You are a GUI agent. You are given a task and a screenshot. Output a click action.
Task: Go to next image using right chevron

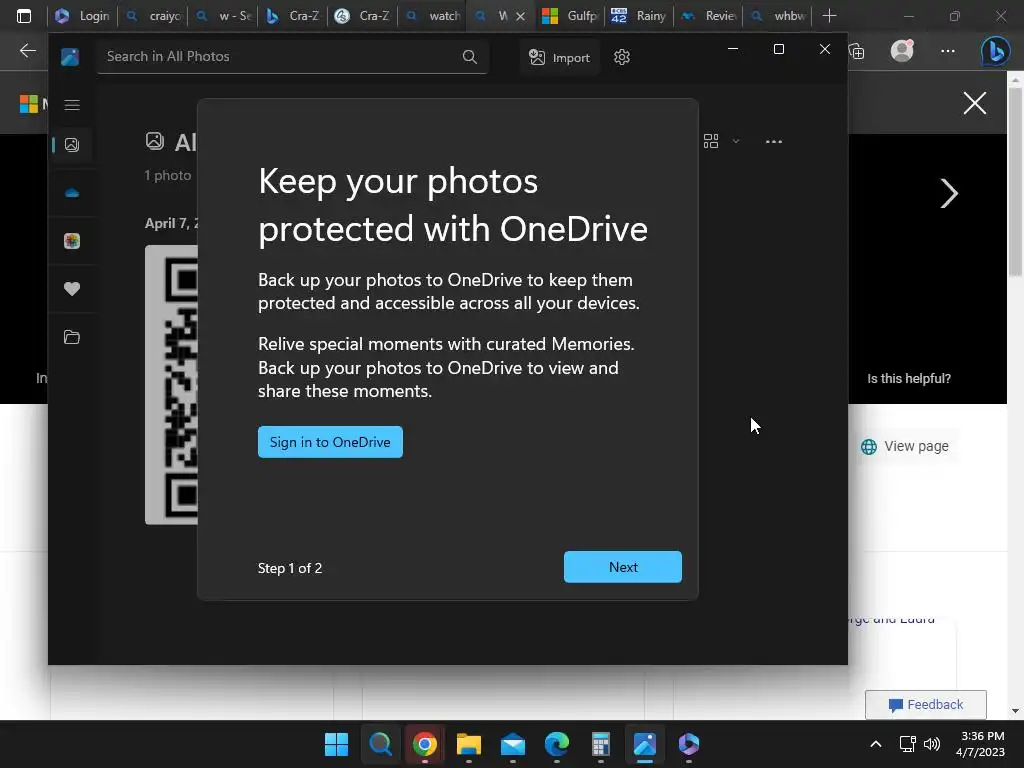[x=949, y=193]
